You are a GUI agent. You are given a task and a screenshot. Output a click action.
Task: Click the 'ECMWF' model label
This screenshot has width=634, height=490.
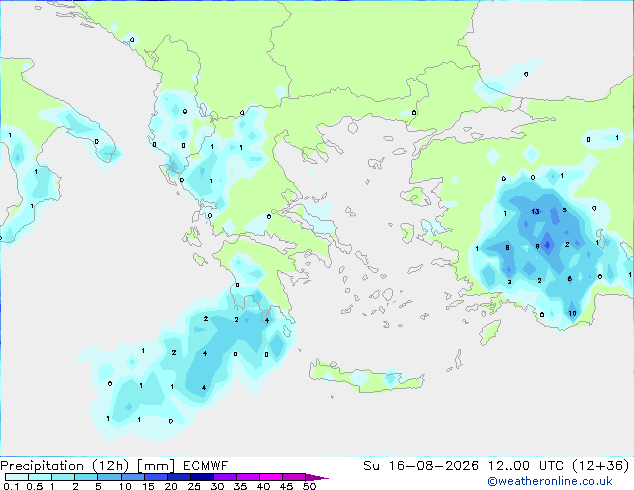206,466
